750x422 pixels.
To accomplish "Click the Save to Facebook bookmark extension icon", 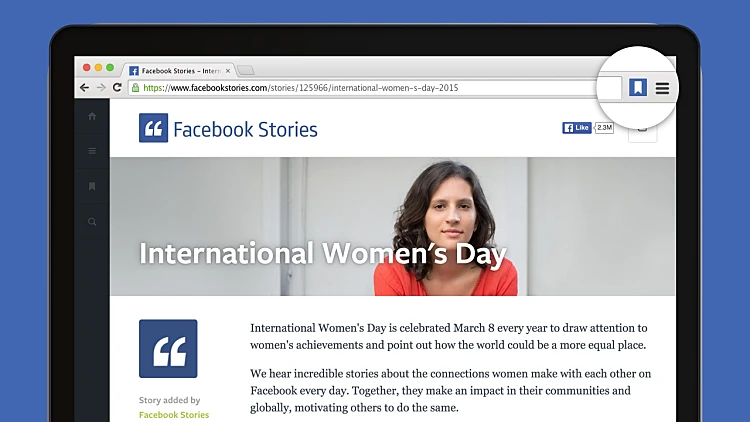I will point(638,88).
